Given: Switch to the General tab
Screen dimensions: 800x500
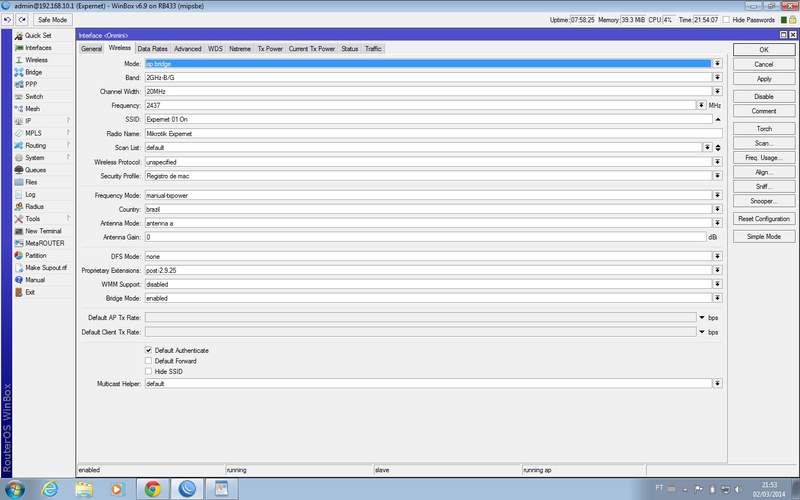Looking at the screenshot, I should pos(91,49).
